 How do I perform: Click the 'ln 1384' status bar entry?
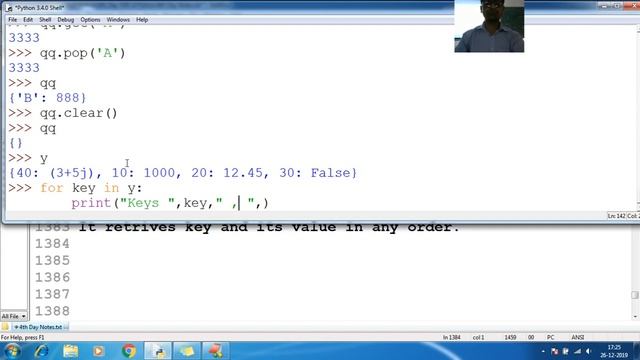[x=451, y=338]
